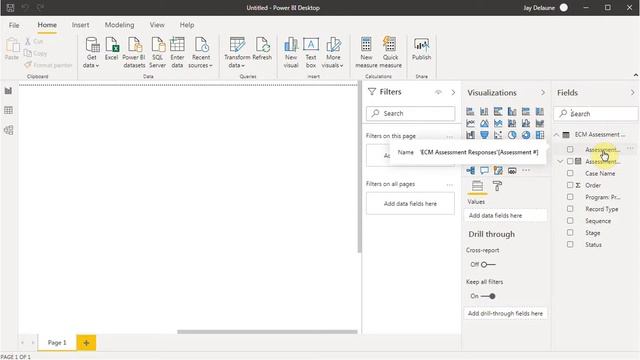This screenshot has height=360, width=640.
Task: Check the Sequence field
Action: coord(570,220)
